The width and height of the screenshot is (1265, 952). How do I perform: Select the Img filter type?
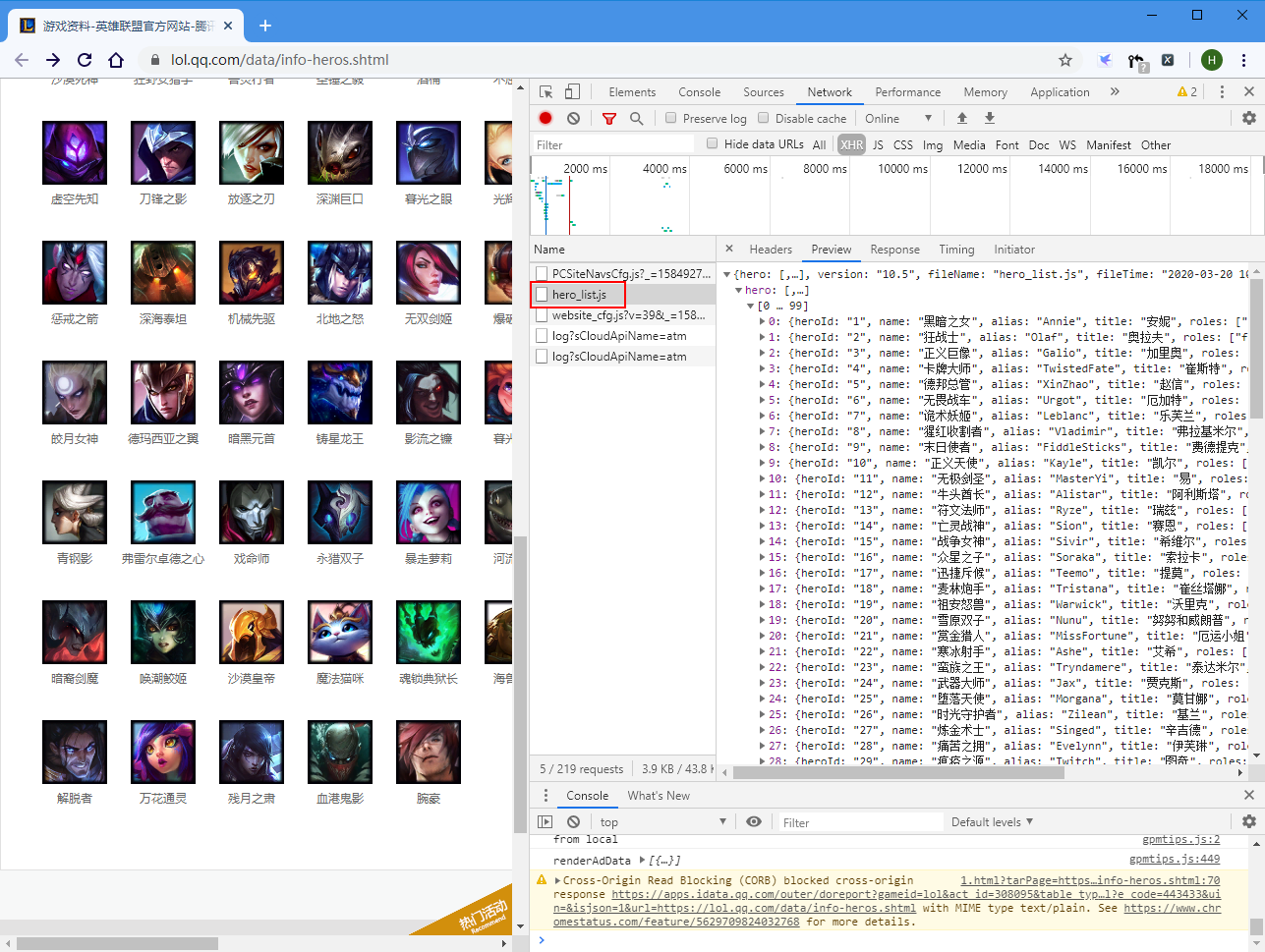(x=933, y=144)
